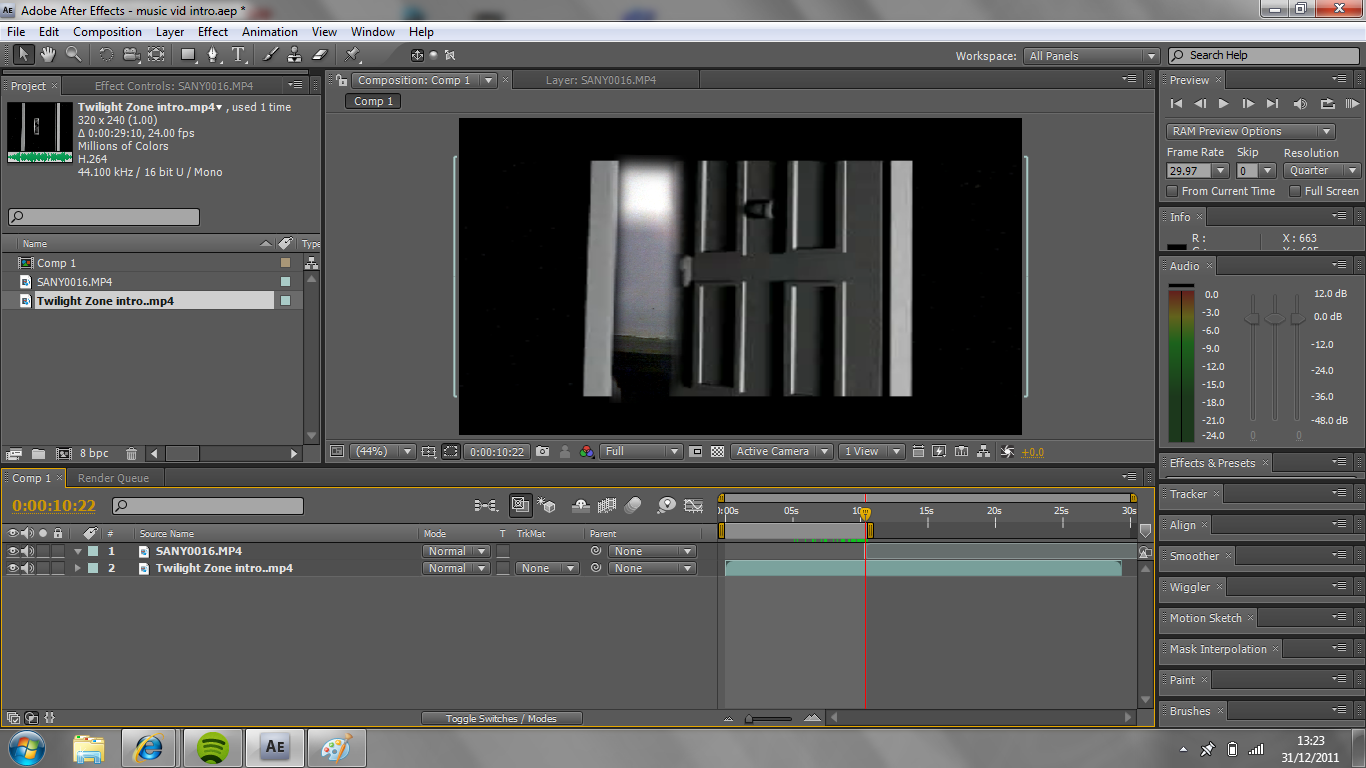1366x768 pixels.
Task: Open viewer resolution Full dropdown
Action: point(641,452)
